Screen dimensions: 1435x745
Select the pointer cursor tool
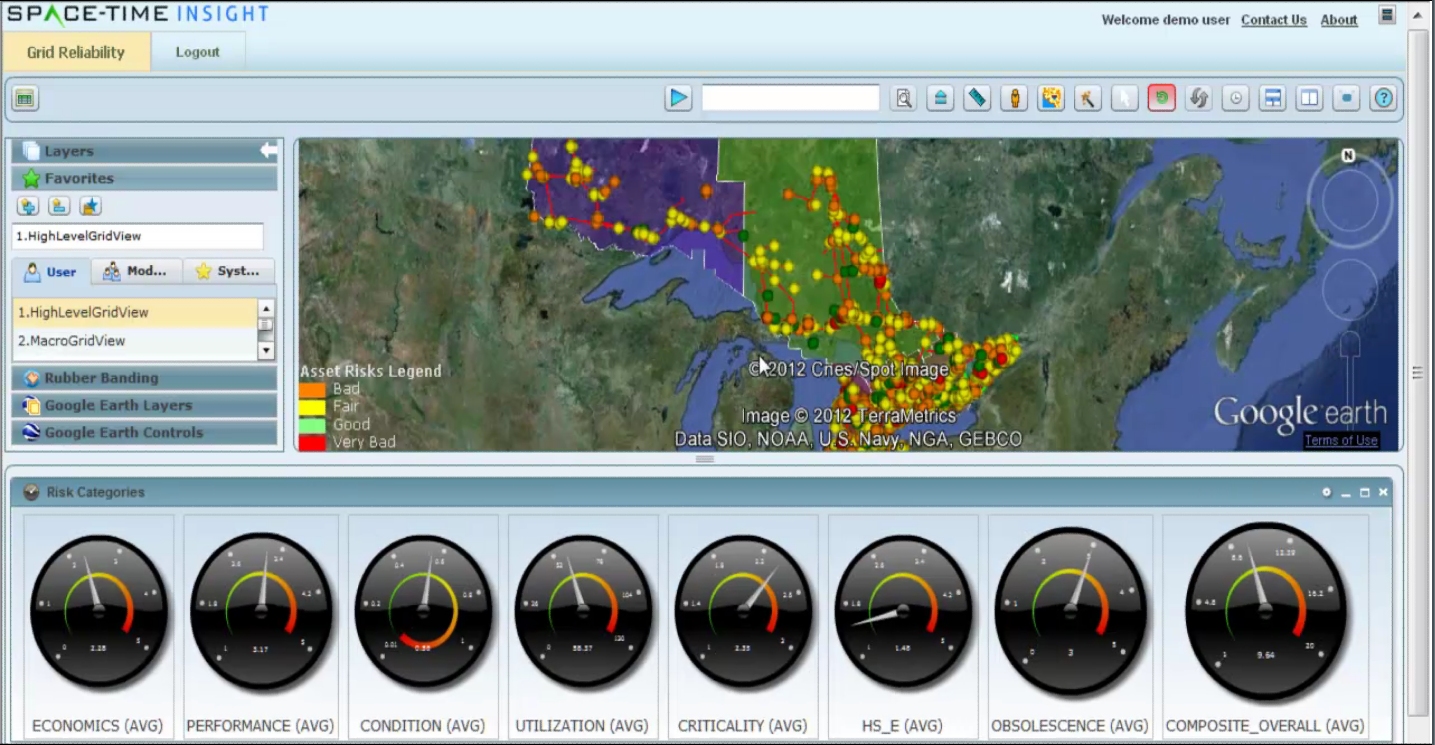point(1125,98)
